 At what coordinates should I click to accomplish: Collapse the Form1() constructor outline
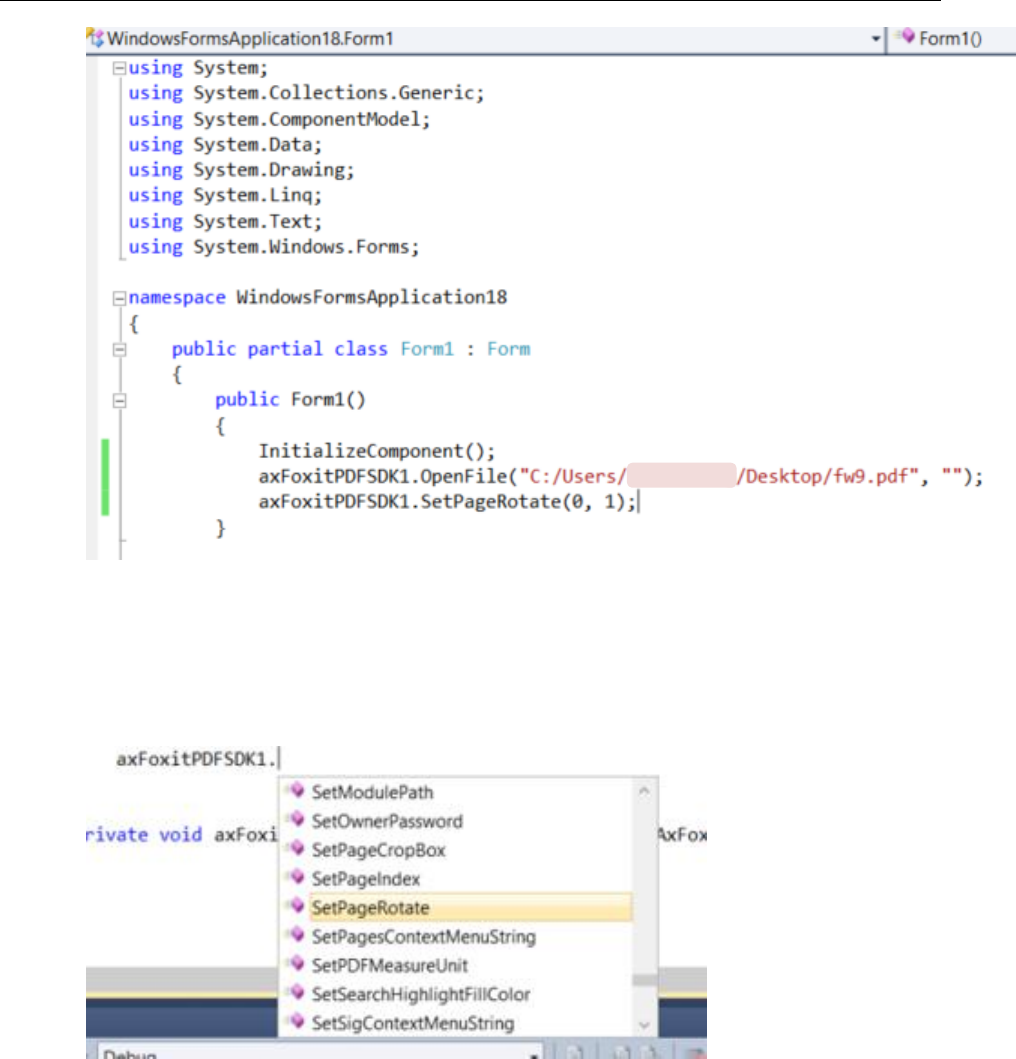pyautogui.click(x=120, y=401)
